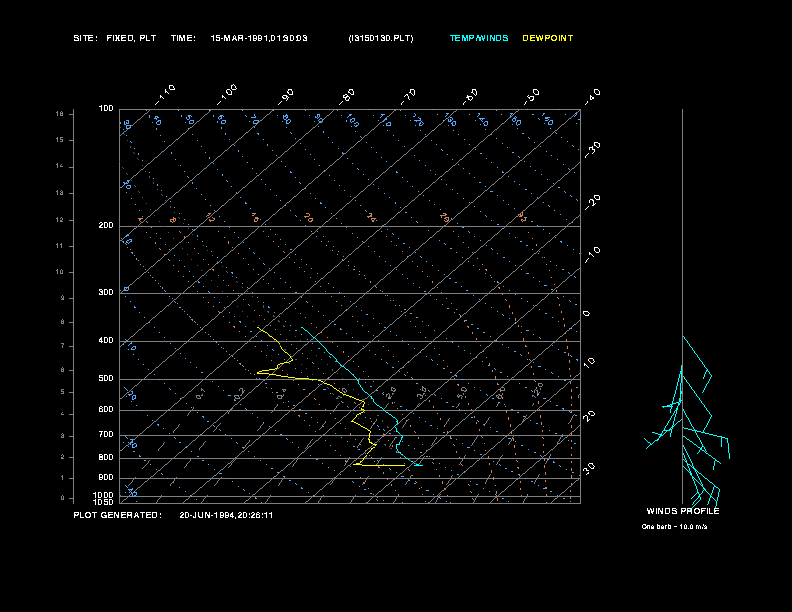Click the -30 isotherm label on the right axis

coord(593,149)
